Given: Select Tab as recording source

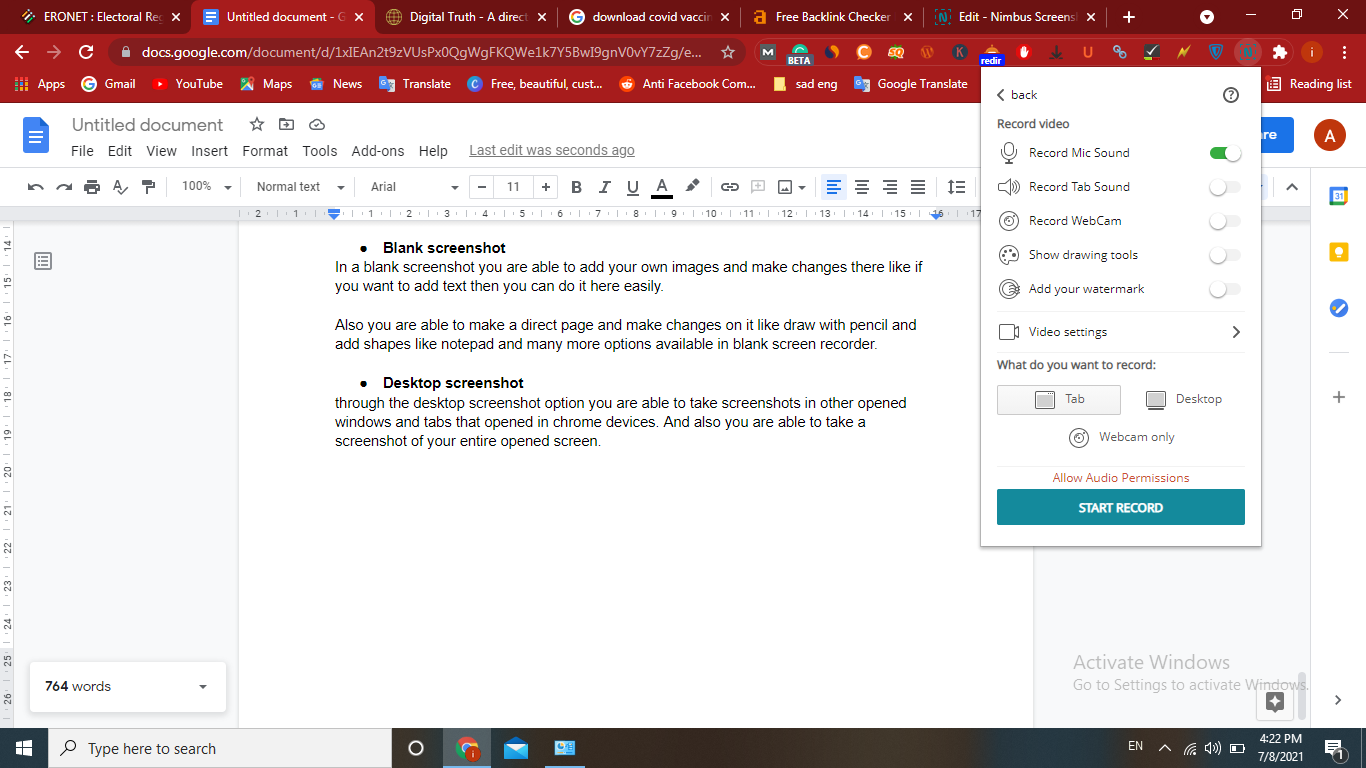Looking at the screenshot, I should [1059, 399].
